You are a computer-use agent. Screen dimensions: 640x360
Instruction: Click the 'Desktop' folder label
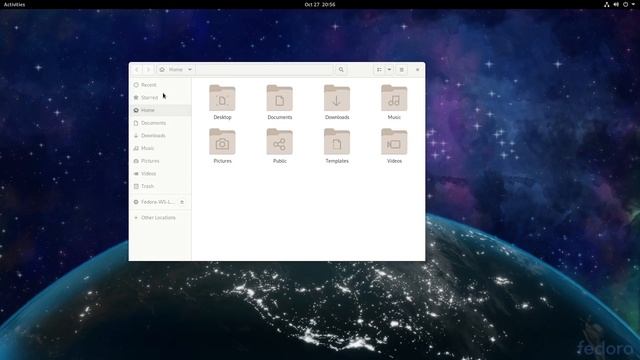point(222,117)
